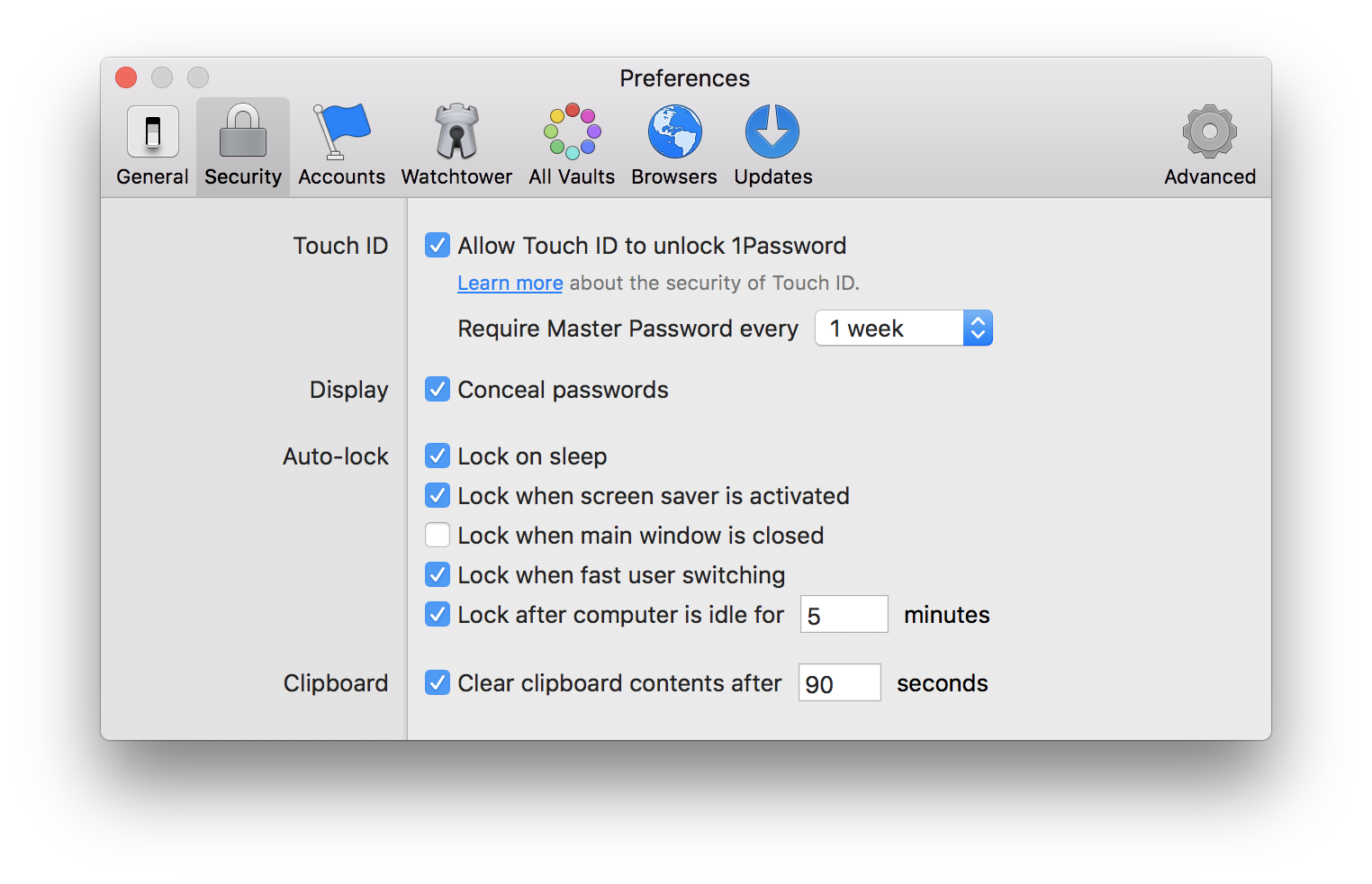Image resolution: width=1372 pixels, height=884 pixels.
Task: Uncheck Conceal passwords
Action: pyautogui.click(x=438, y=389)
